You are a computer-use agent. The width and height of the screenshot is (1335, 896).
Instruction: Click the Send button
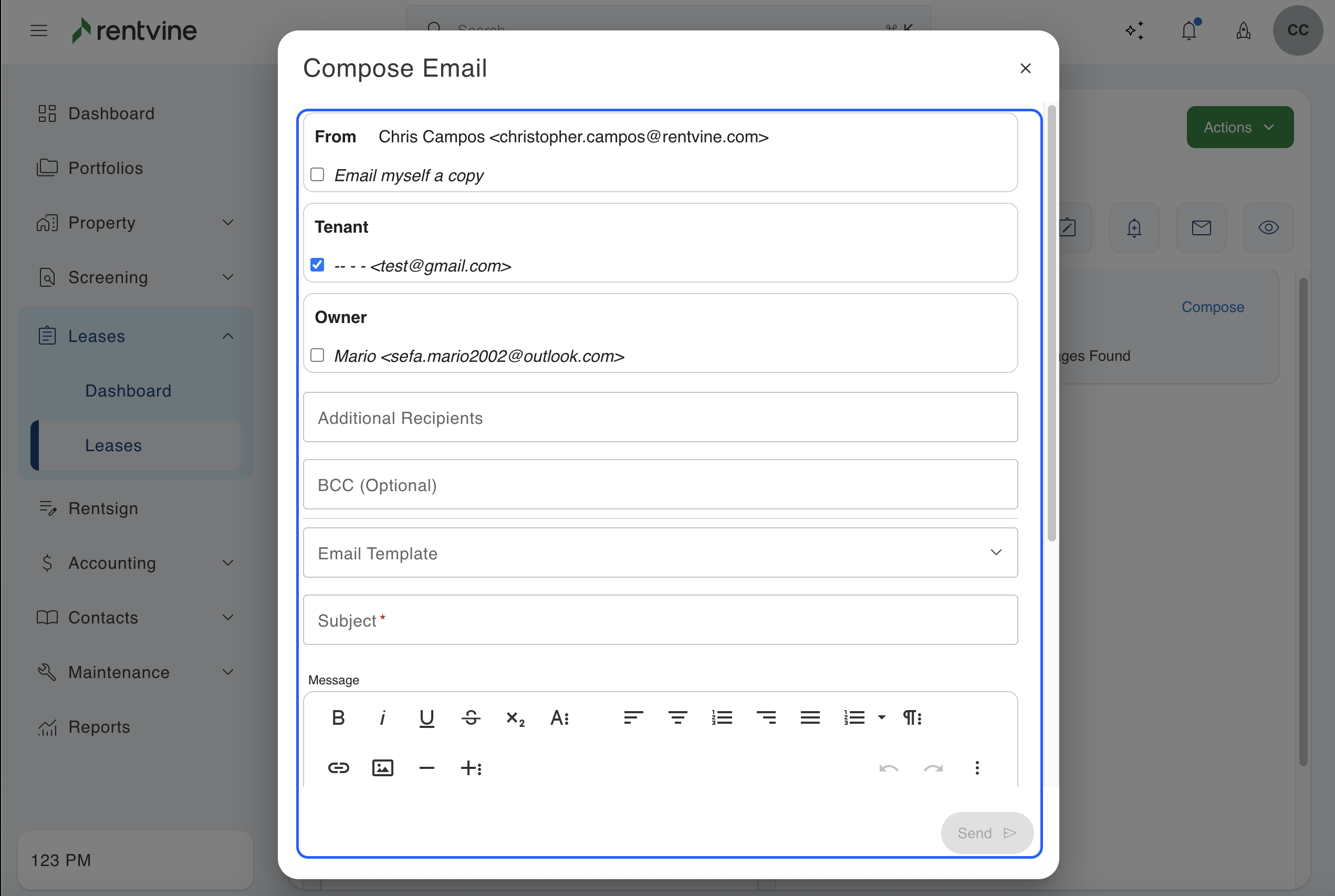tap(986, 832)
